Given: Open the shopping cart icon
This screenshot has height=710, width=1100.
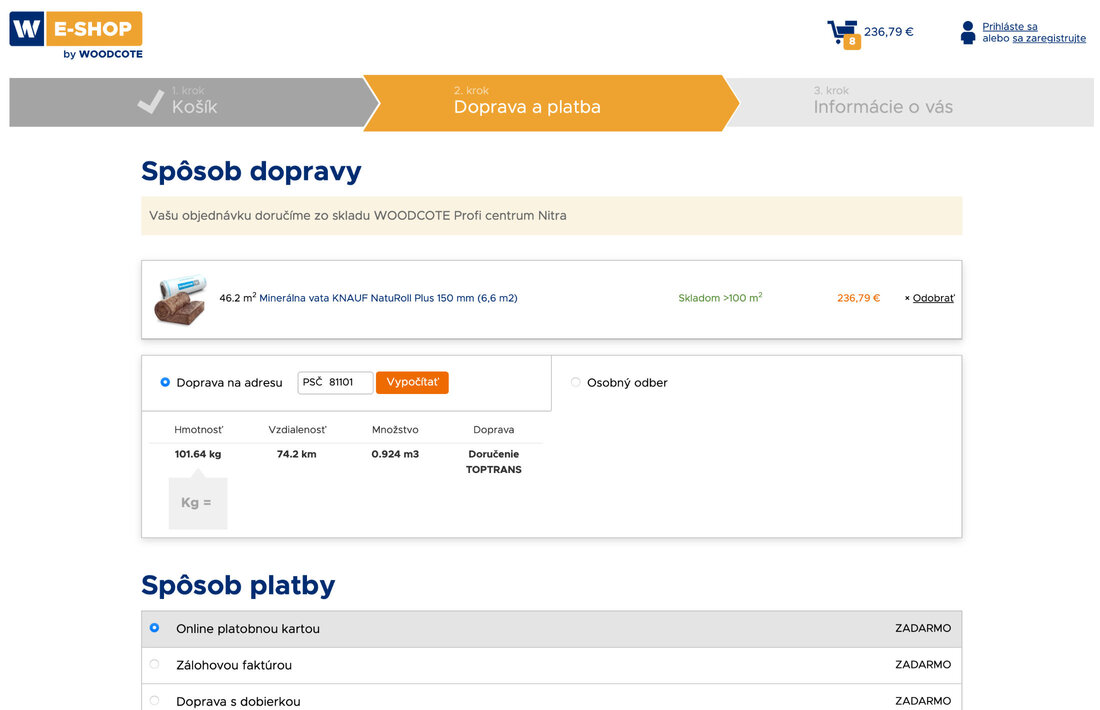Looking at the screenshot, I should [x=842, y=33].
